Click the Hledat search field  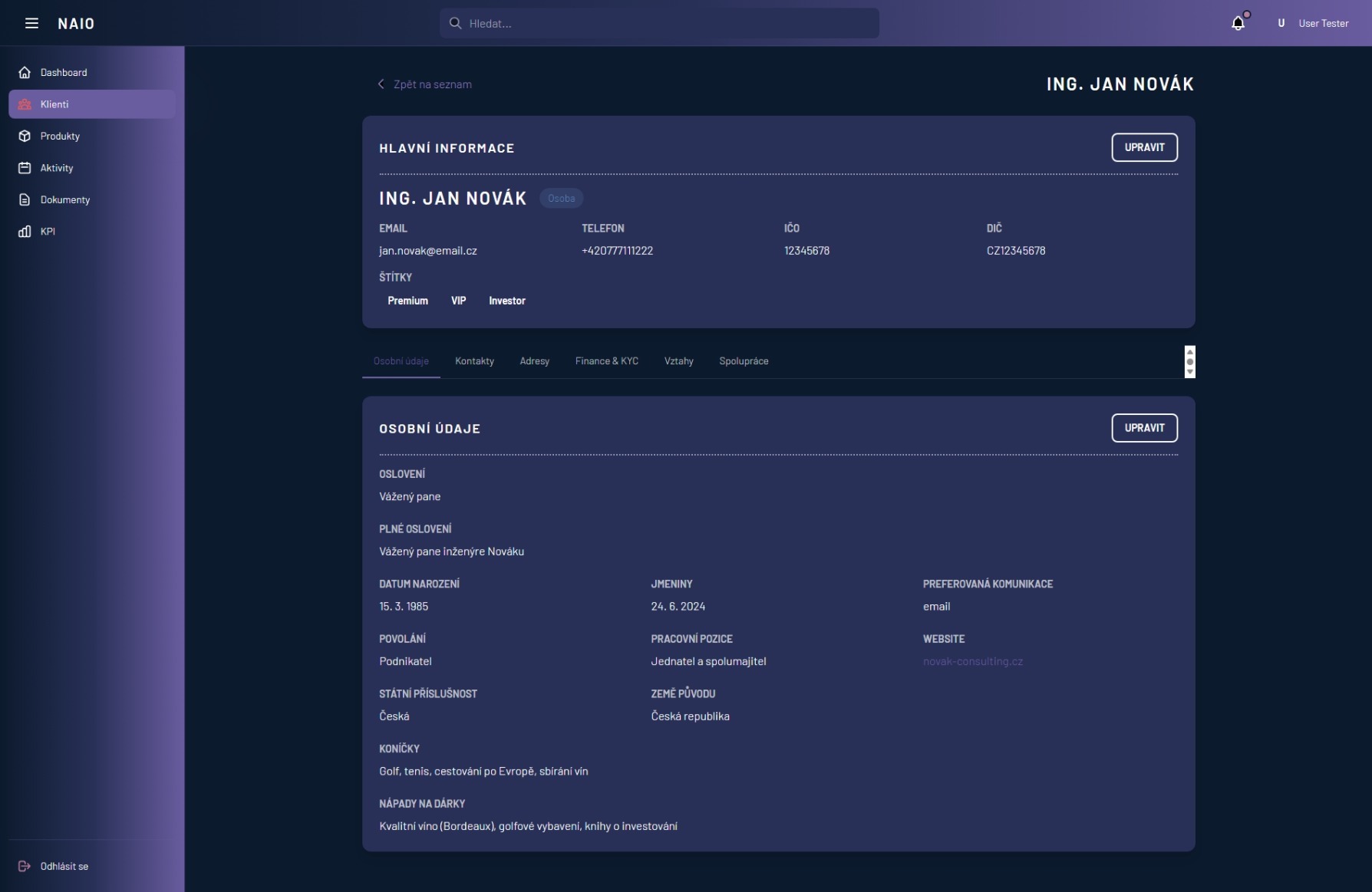point(658,23)
